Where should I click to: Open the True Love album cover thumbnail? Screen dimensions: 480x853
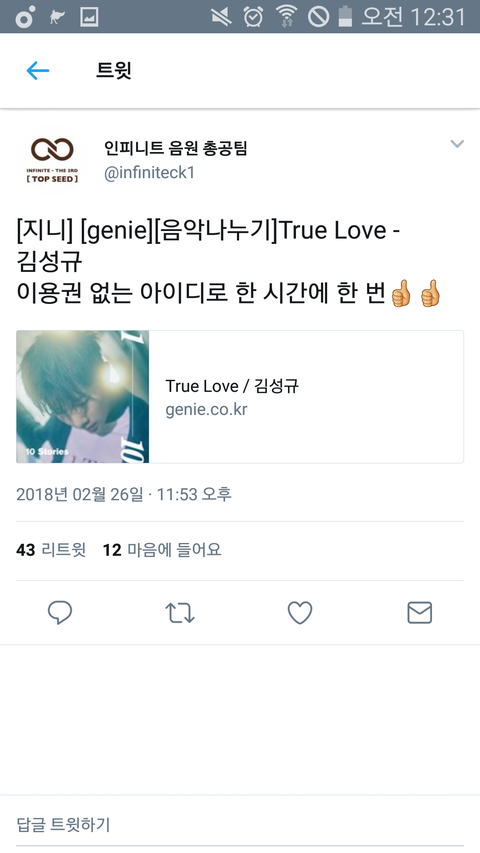point(83,397)
